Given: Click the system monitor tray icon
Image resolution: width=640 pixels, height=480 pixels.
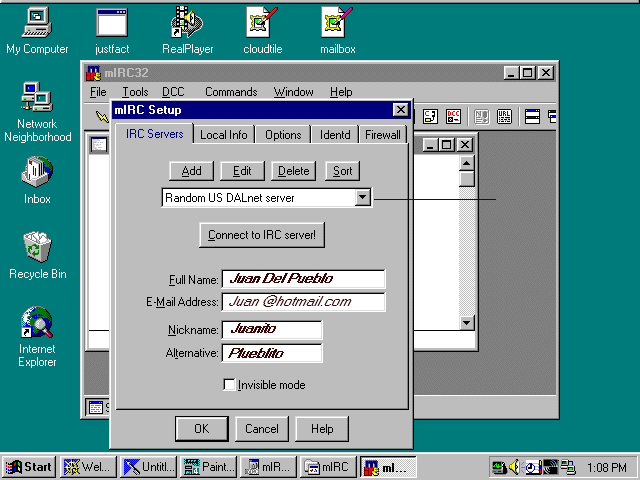Looking at the screenshot, I should (x=499, y=467).
